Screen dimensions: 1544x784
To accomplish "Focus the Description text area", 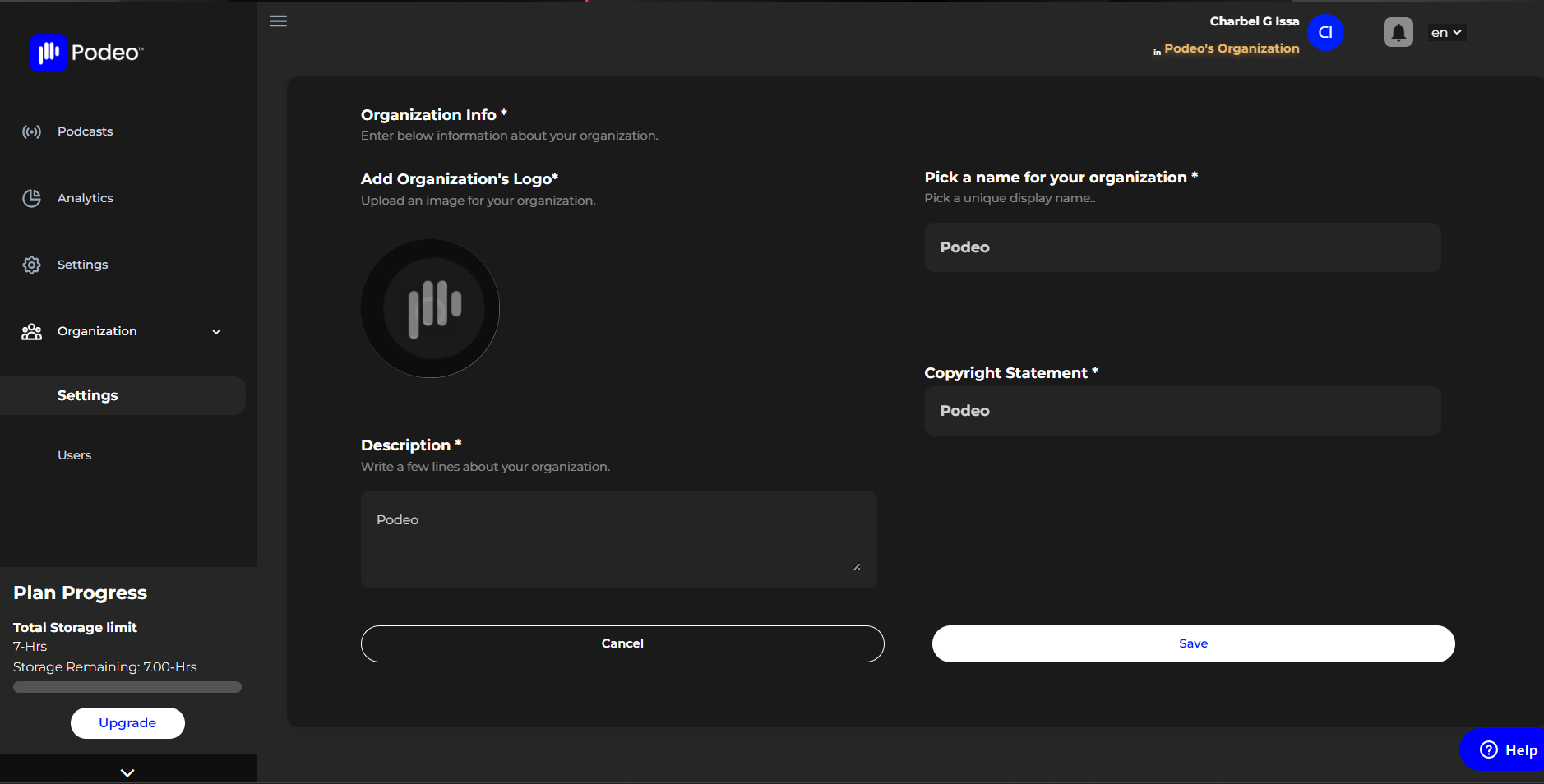I will [x=619, y=539].
